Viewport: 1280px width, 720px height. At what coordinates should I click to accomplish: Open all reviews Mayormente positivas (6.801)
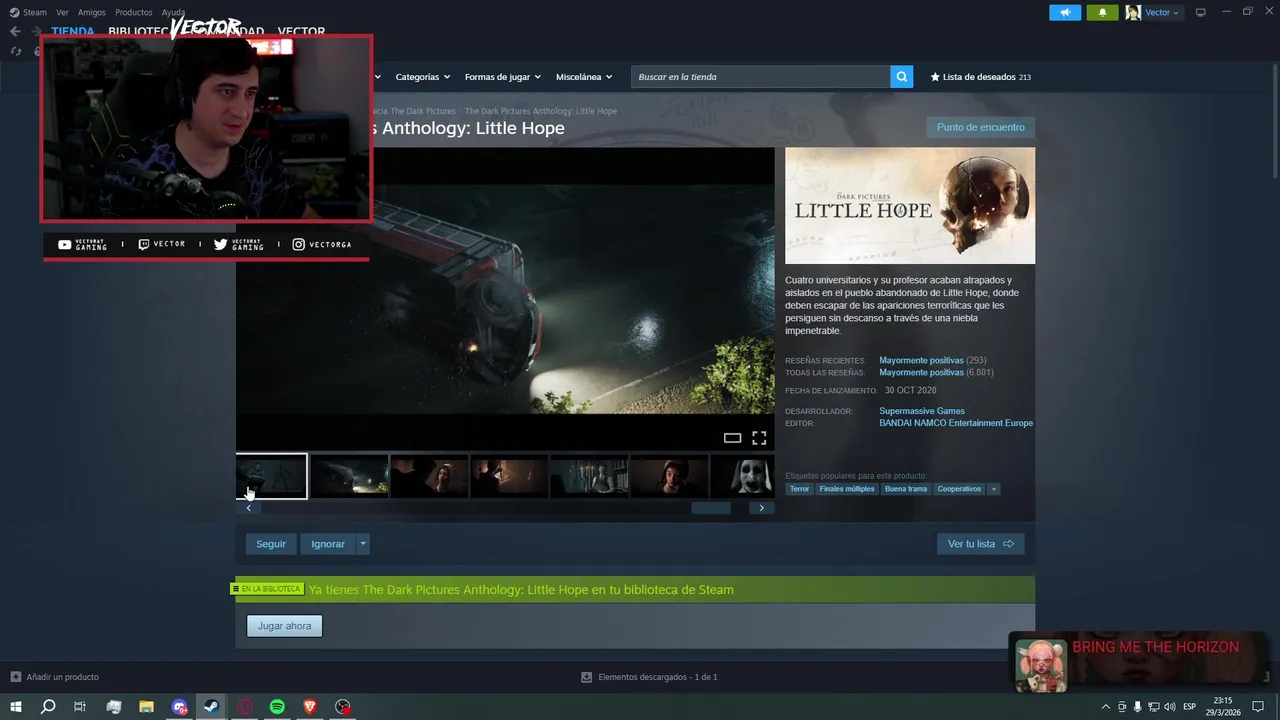[x=921, y=372]
